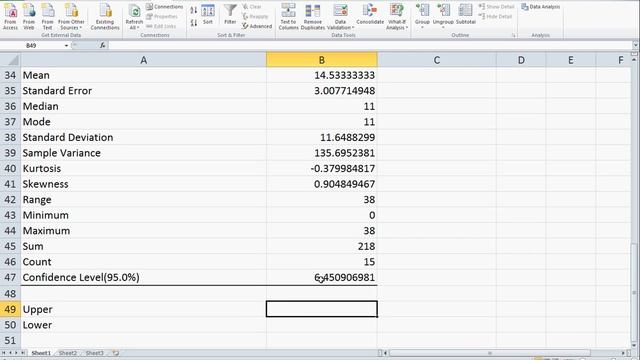The image size is (640, 360).
Task: Open Data Validation
Action: [x=340, y=16]
